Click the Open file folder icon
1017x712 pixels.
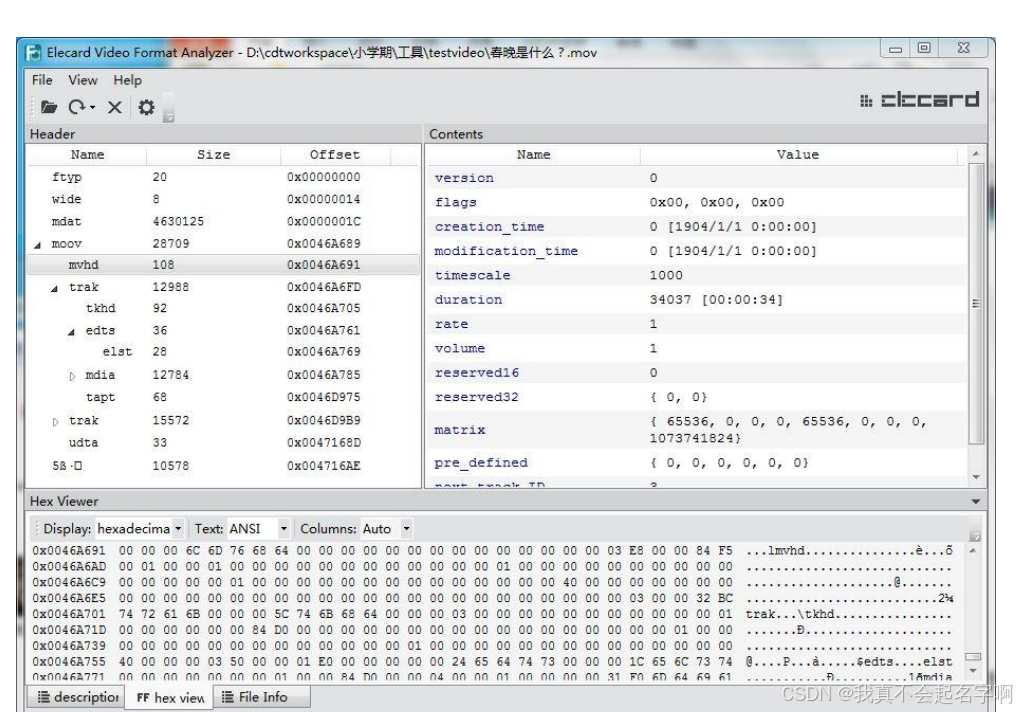point(49,106)
